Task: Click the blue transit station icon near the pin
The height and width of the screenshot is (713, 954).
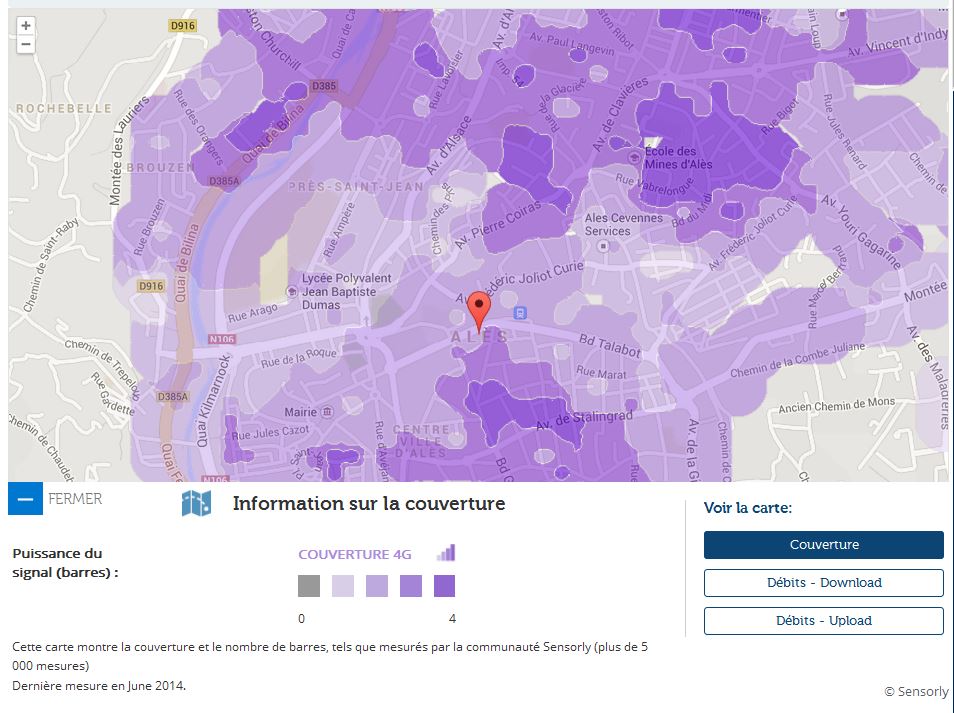Action: [519, 313]
